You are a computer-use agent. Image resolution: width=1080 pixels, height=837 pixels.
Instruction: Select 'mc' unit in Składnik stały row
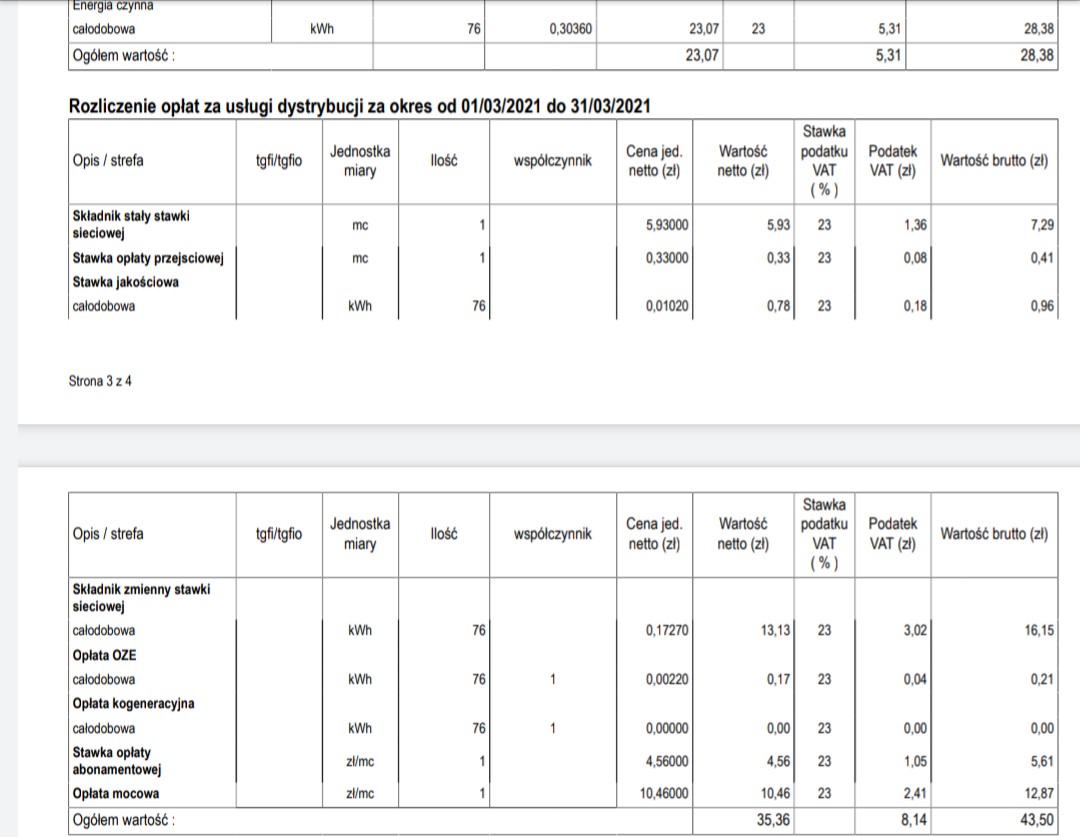[360, 225]
